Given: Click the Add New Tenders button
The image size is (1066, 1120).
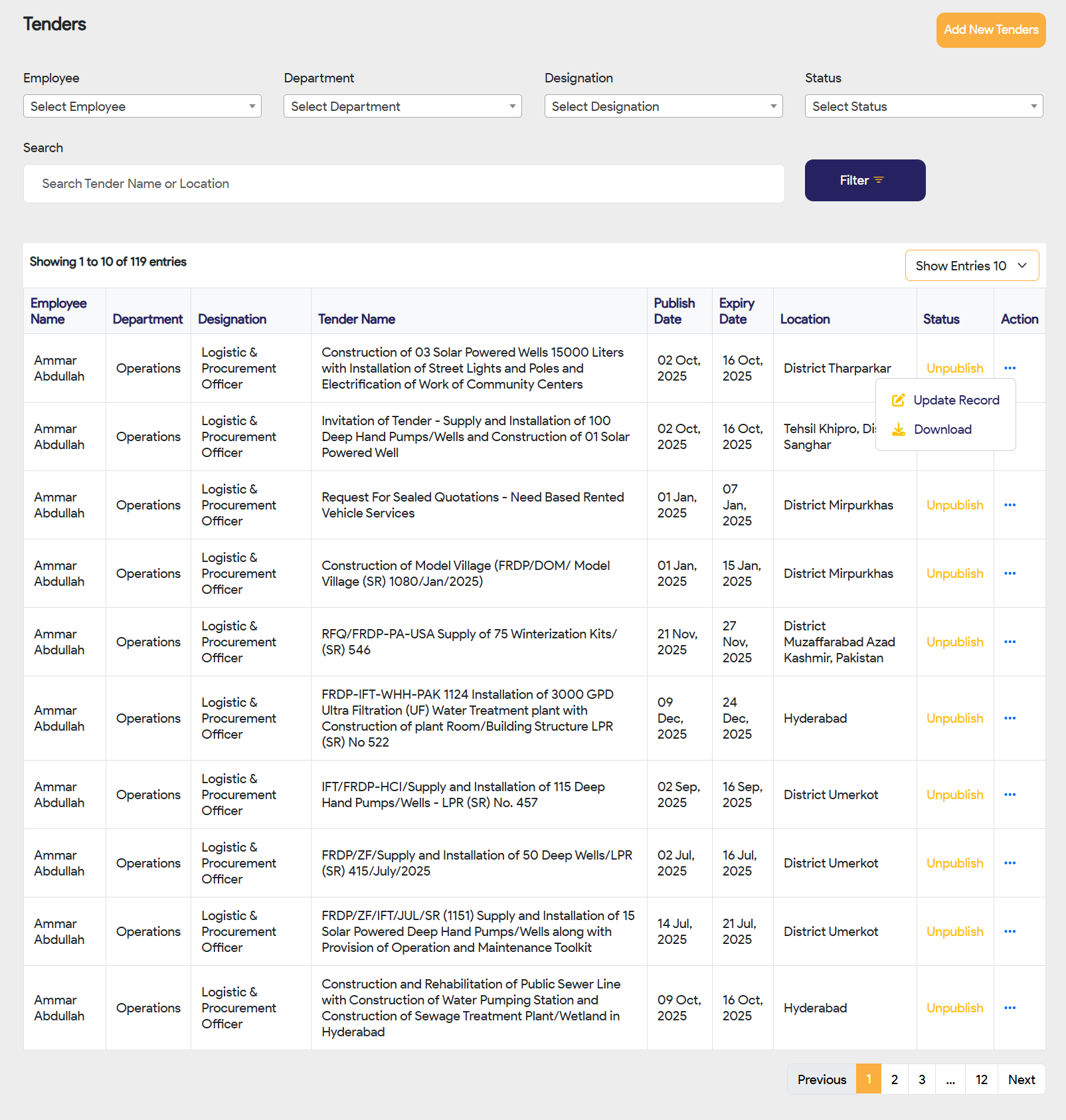Looking at the screenshot, I should [x=990, y=30].
